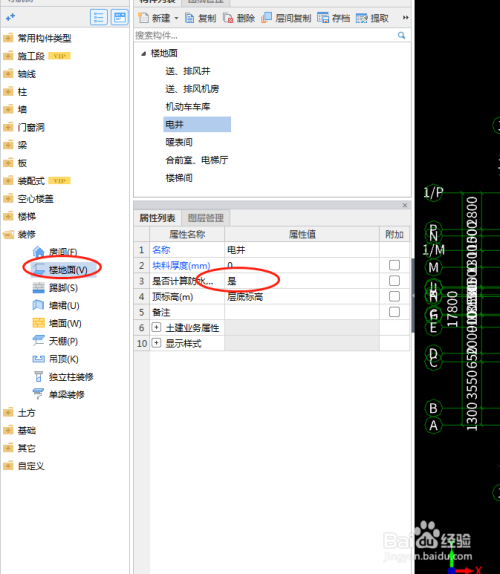Open the 柱 folder
Image resolution: width=500 pixels, height=574 pixels.
pyautogui.click(x=15, y=92)
